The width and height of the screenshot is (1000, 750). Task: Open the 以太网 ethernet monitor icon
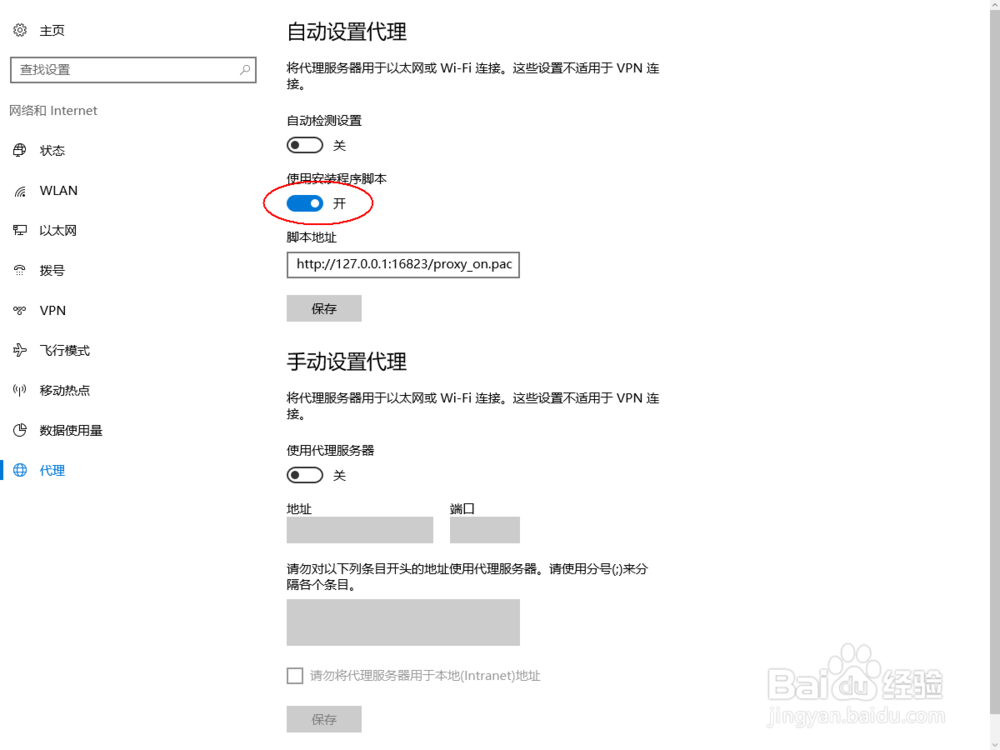[20, 230]
